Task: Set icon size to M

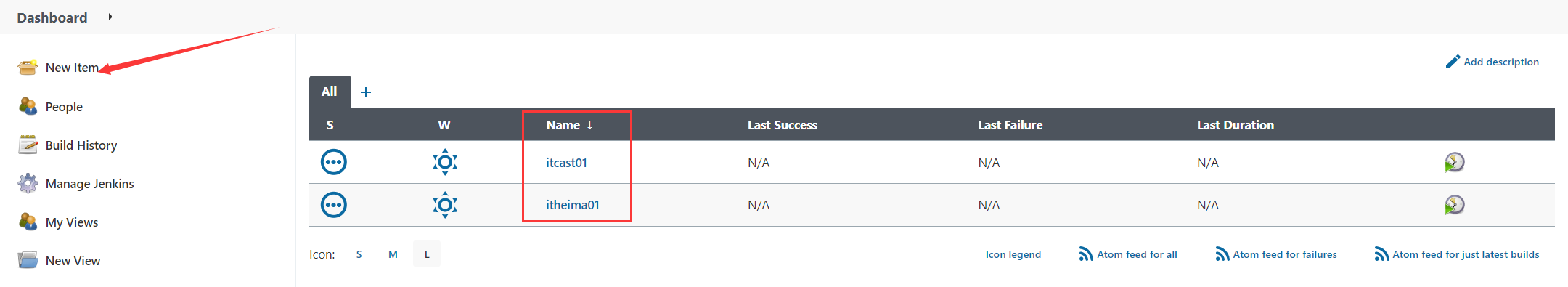Action: click(393, 254)
